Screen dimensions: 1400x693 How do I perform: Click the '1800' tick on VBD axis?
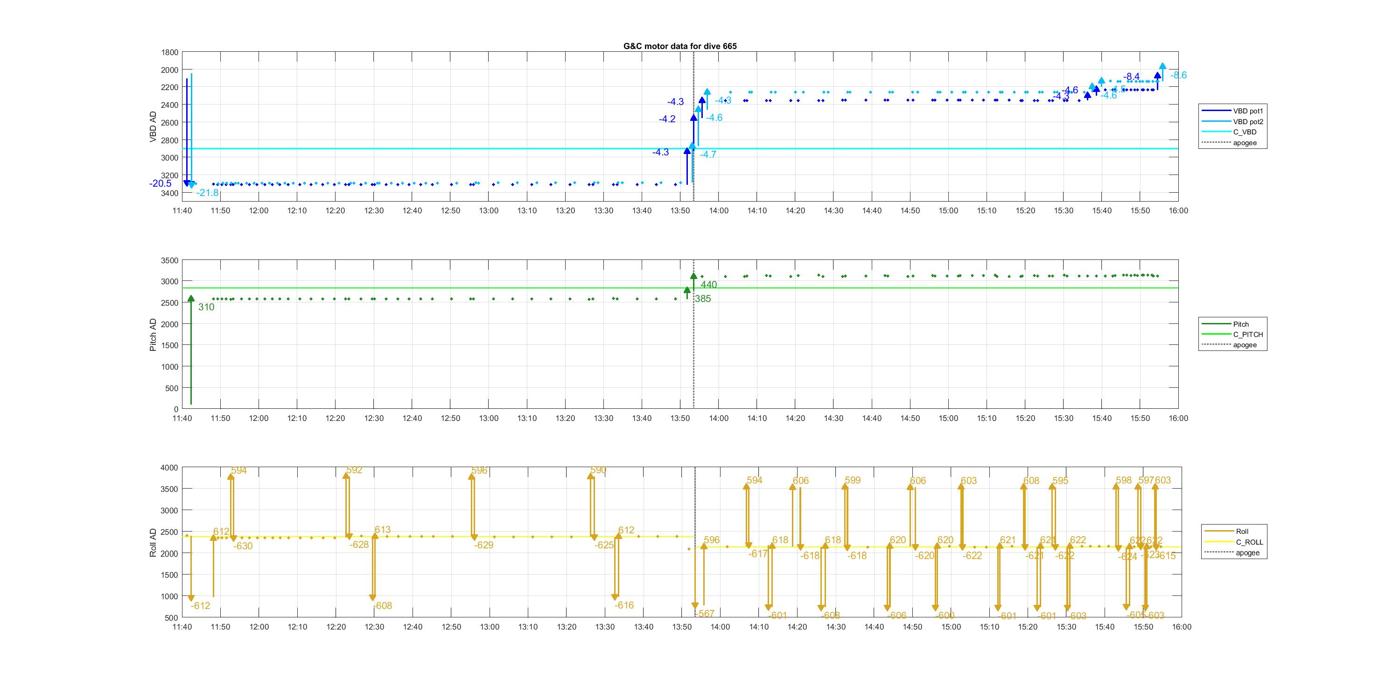point(171,52)
